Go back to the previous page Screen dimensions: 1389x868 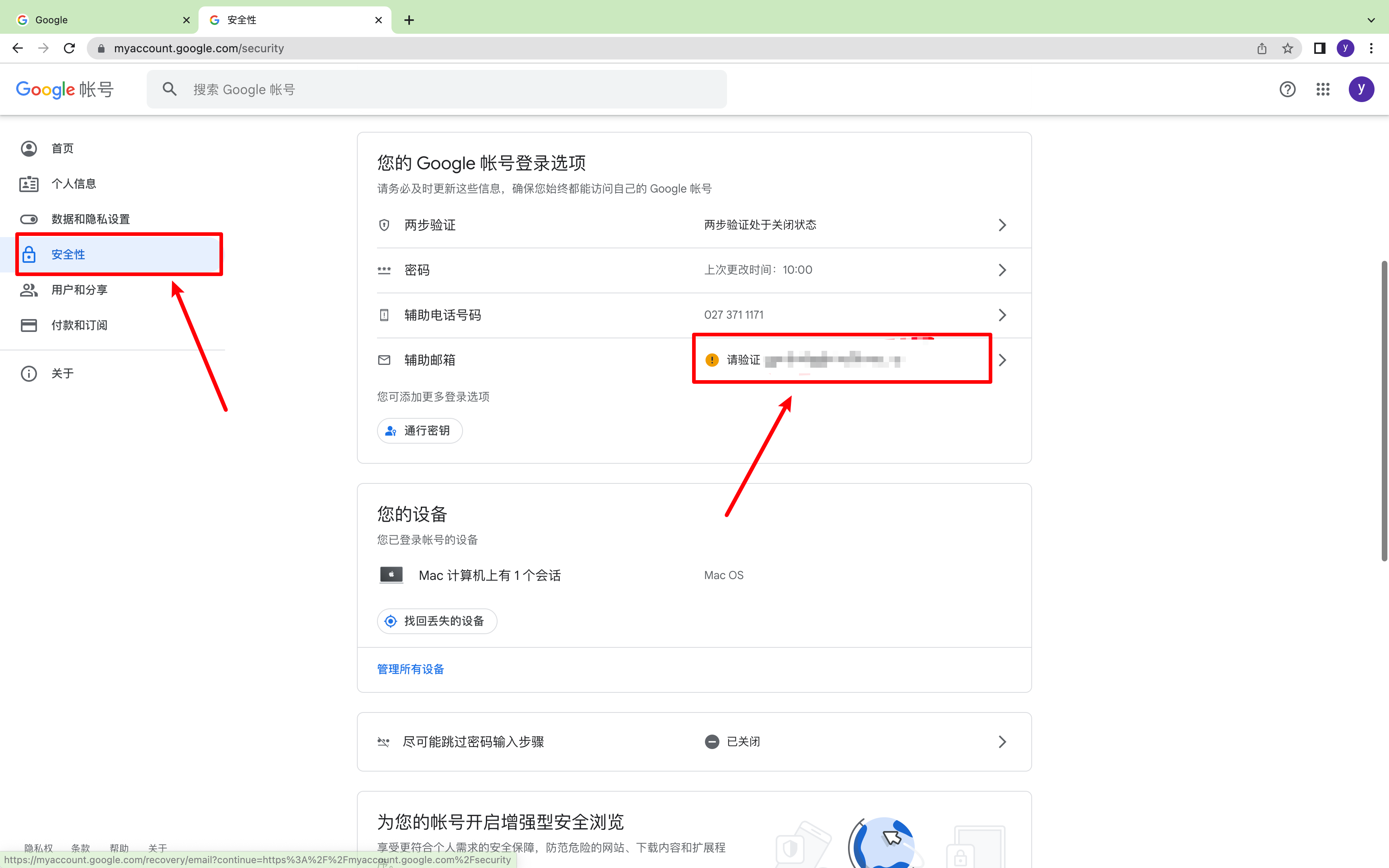(x=18, y=48)
